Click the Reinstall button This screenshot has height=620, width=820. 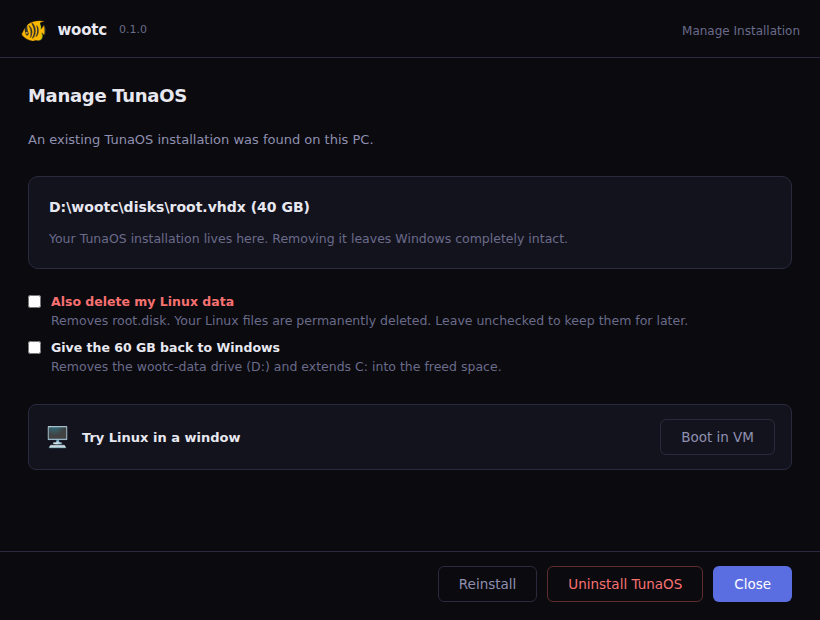487,584
